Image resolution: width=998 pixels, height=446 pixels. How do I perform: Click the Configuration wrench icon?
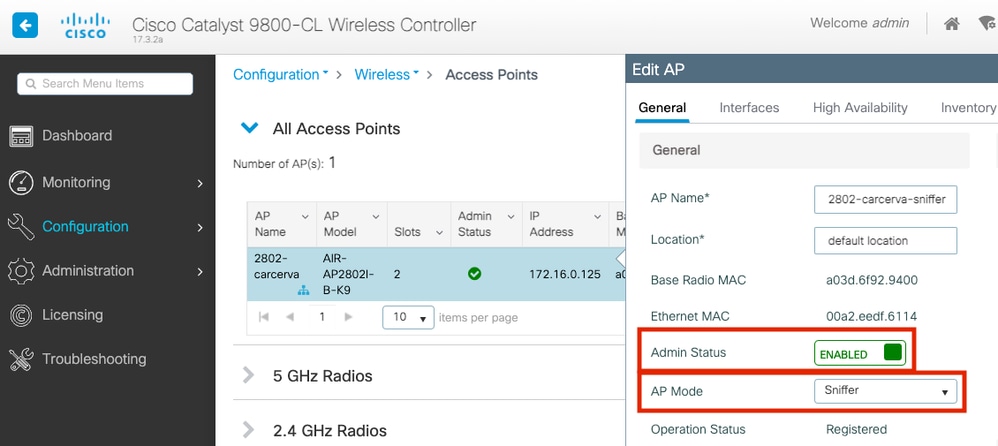(20, 226)
